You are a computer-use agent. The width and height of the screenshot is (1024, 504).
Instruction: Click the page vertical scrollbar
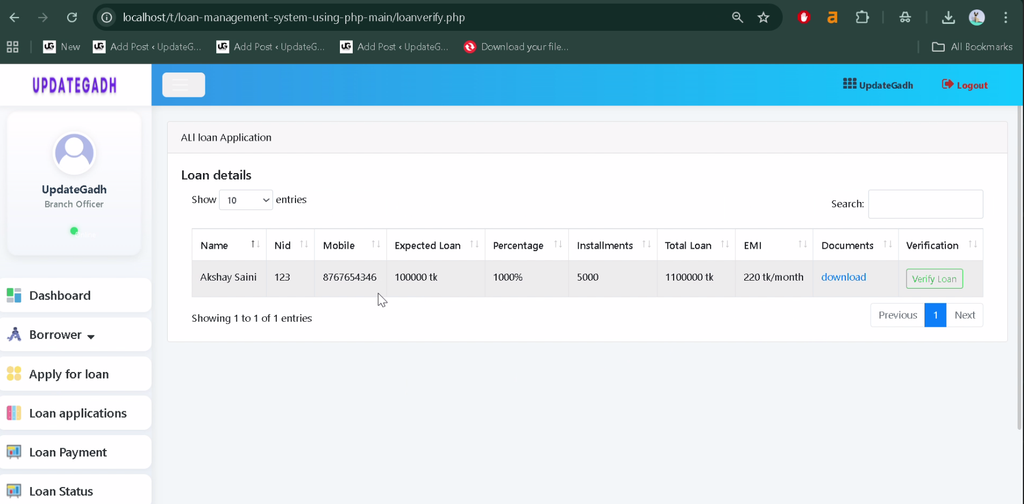tap(1019, 268)
